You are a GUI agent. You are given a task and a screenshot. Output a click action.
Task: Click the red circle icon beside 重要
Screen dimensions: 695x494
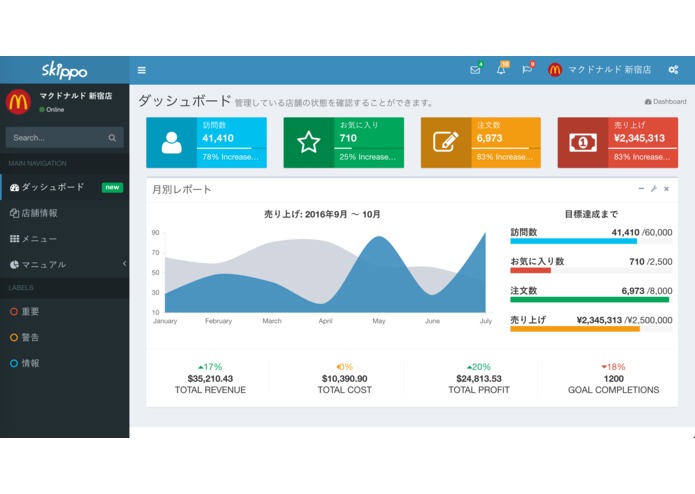click(14, 311)
